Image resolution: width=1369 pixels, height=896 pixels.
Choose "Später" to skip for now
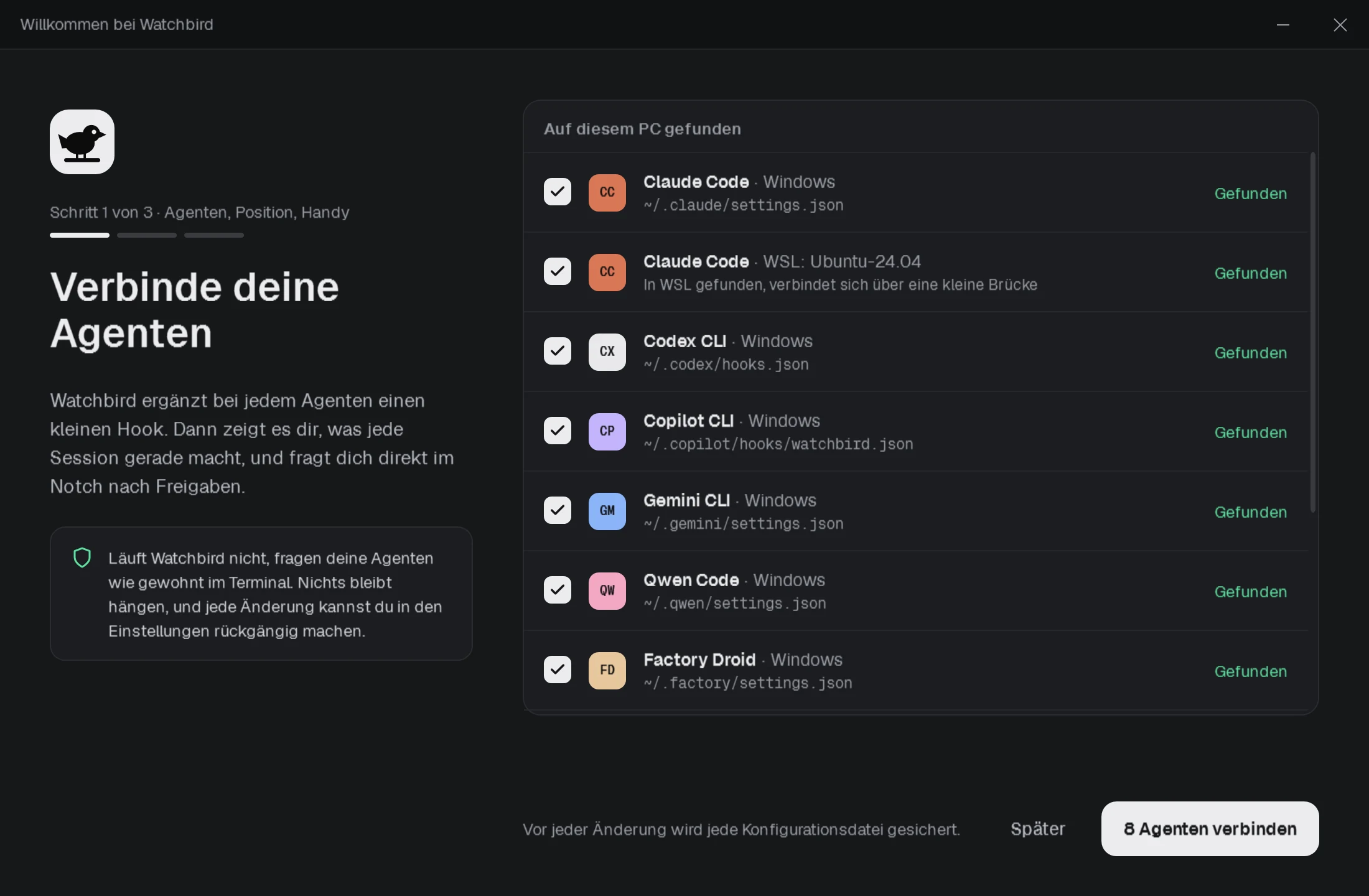[x=1038, y=829]
